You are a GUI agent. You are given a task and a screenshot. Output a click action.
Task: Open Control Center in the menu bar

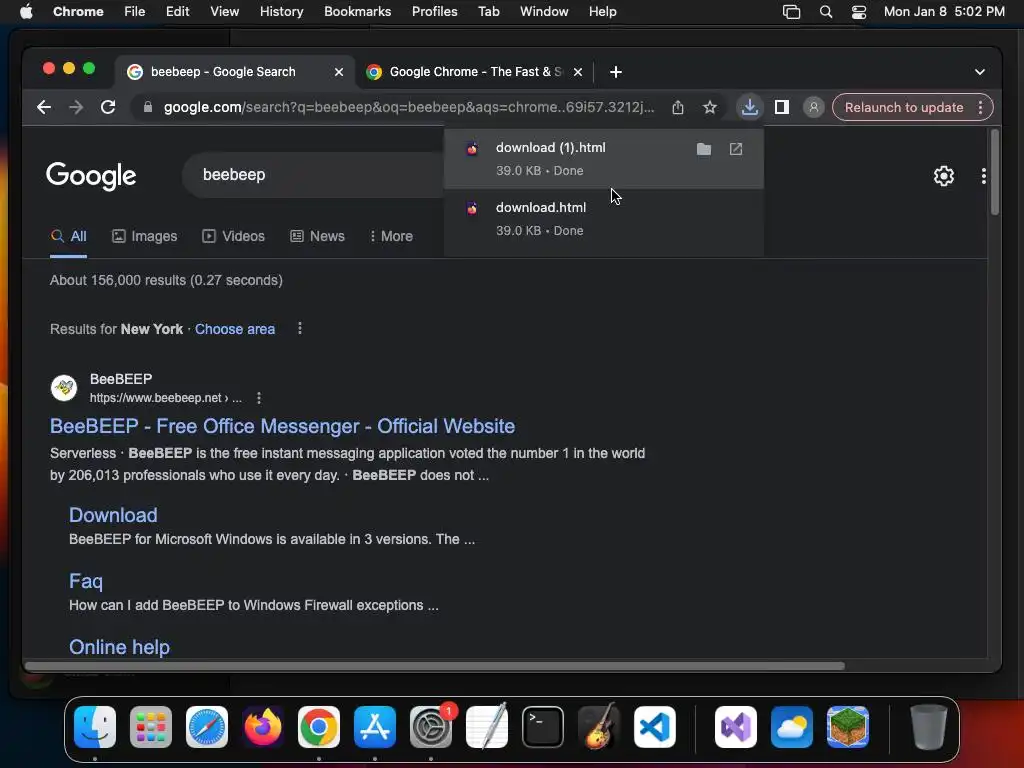(x=859, y=12)
